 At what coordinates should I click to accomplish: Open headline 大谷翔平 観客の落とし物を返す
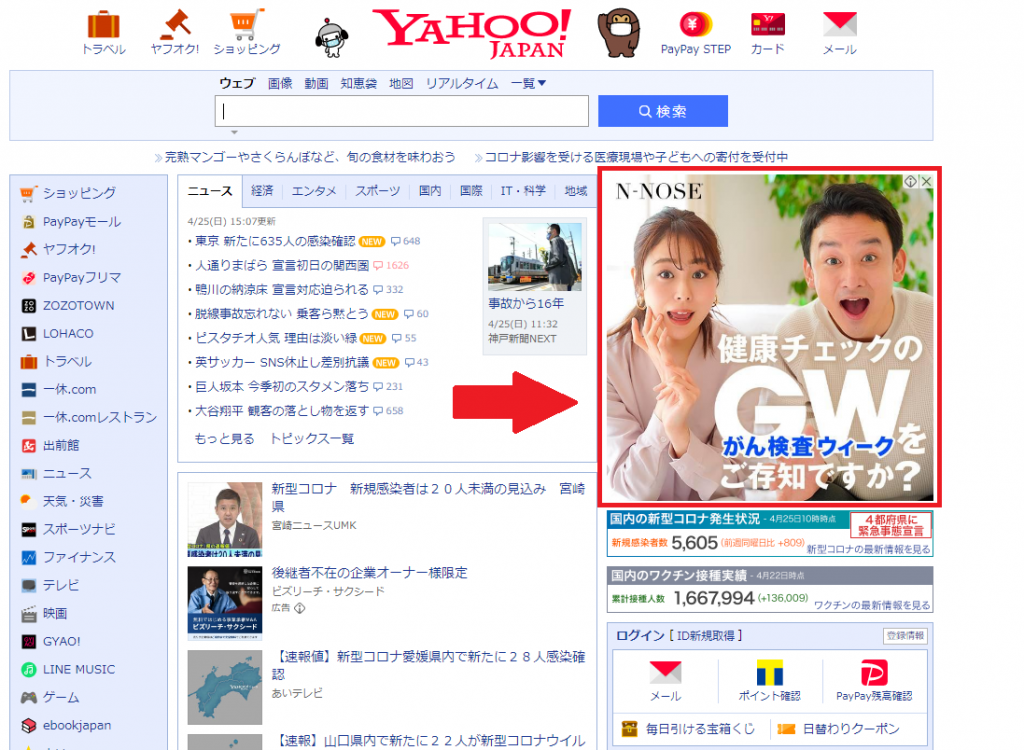(282, 410)
